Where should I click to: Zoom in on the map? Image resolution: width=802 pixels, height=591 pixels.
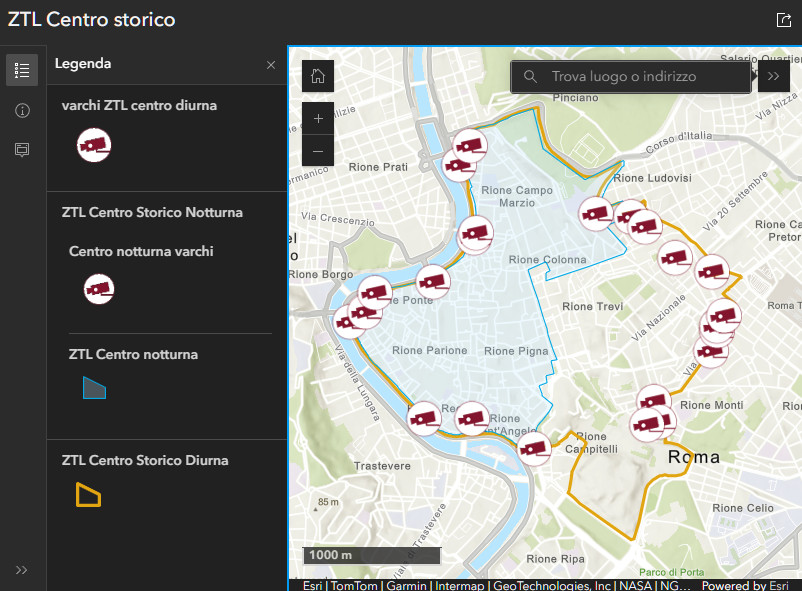pos(318,118)
